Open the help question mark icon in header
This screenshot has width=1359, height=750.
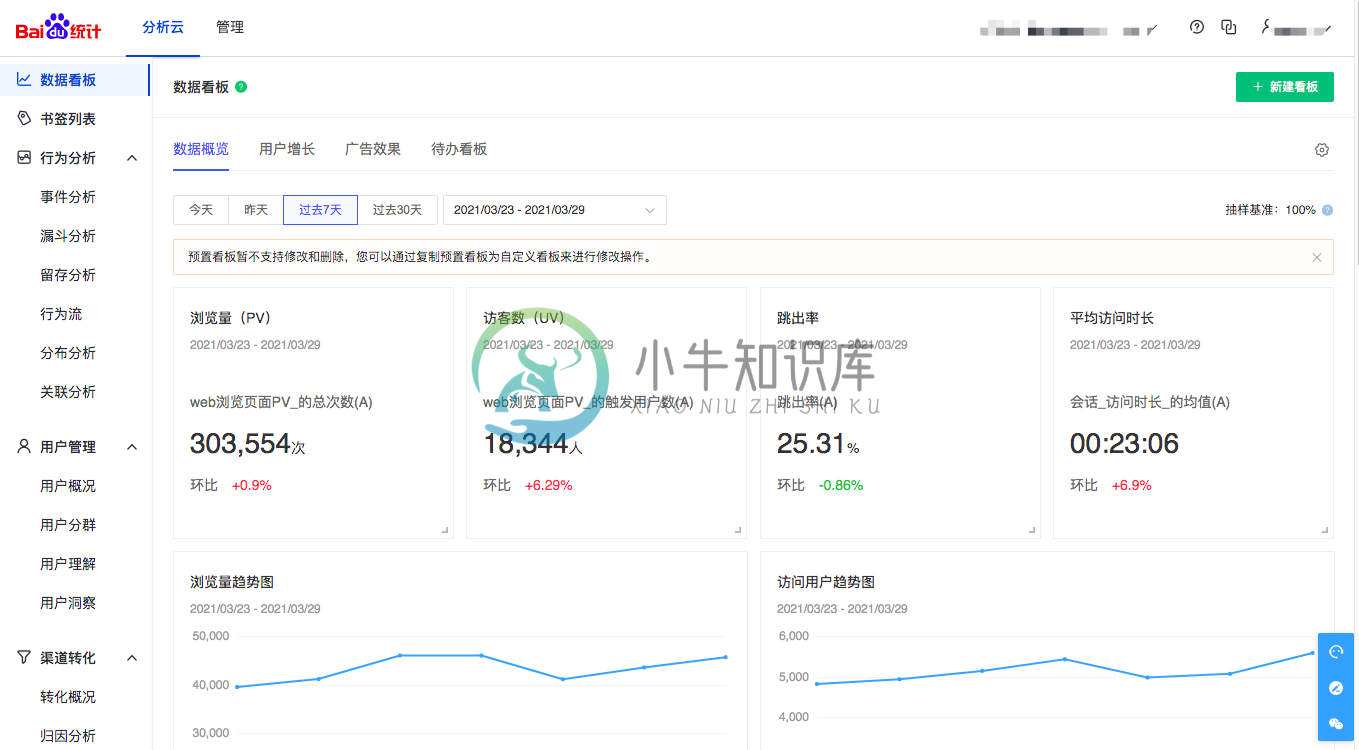(1197, 27)
